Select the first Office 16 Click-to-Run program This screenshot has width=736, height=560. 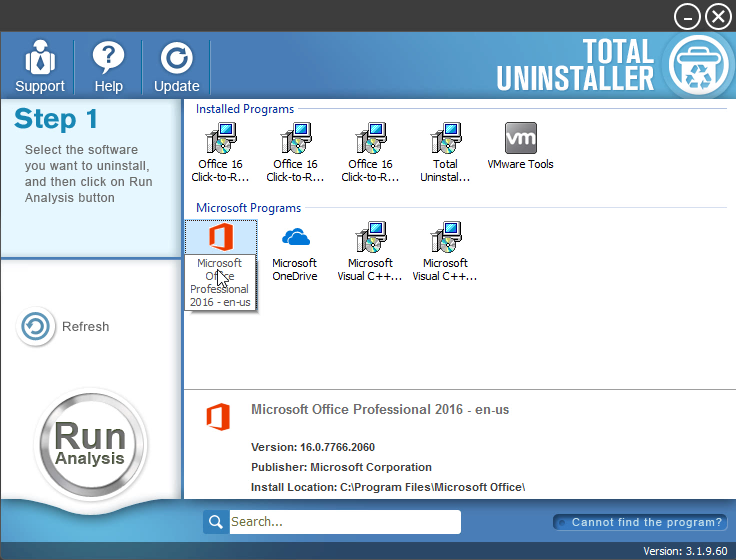[220, 152]
